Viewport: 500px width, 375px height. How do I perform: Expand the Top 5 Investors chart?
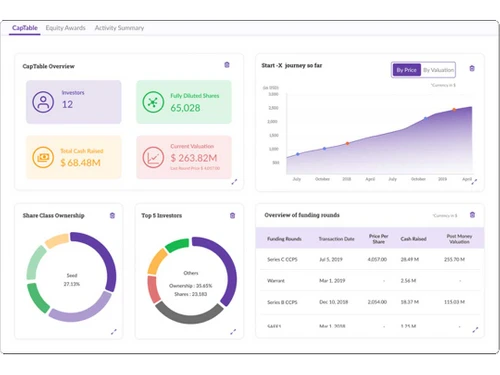tap(233, 332)
